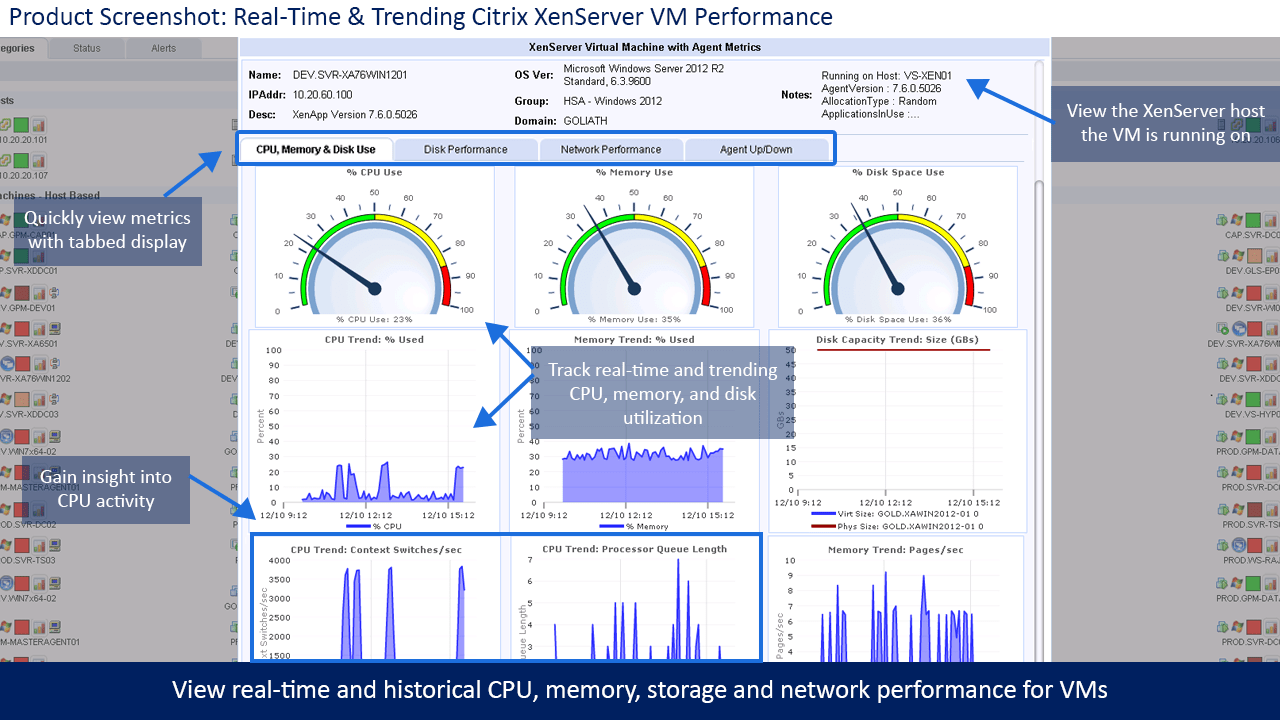This screenshot has height=720, width=1280.
Task: Click the Disk Capacity Trend chart
Action: 897,430
